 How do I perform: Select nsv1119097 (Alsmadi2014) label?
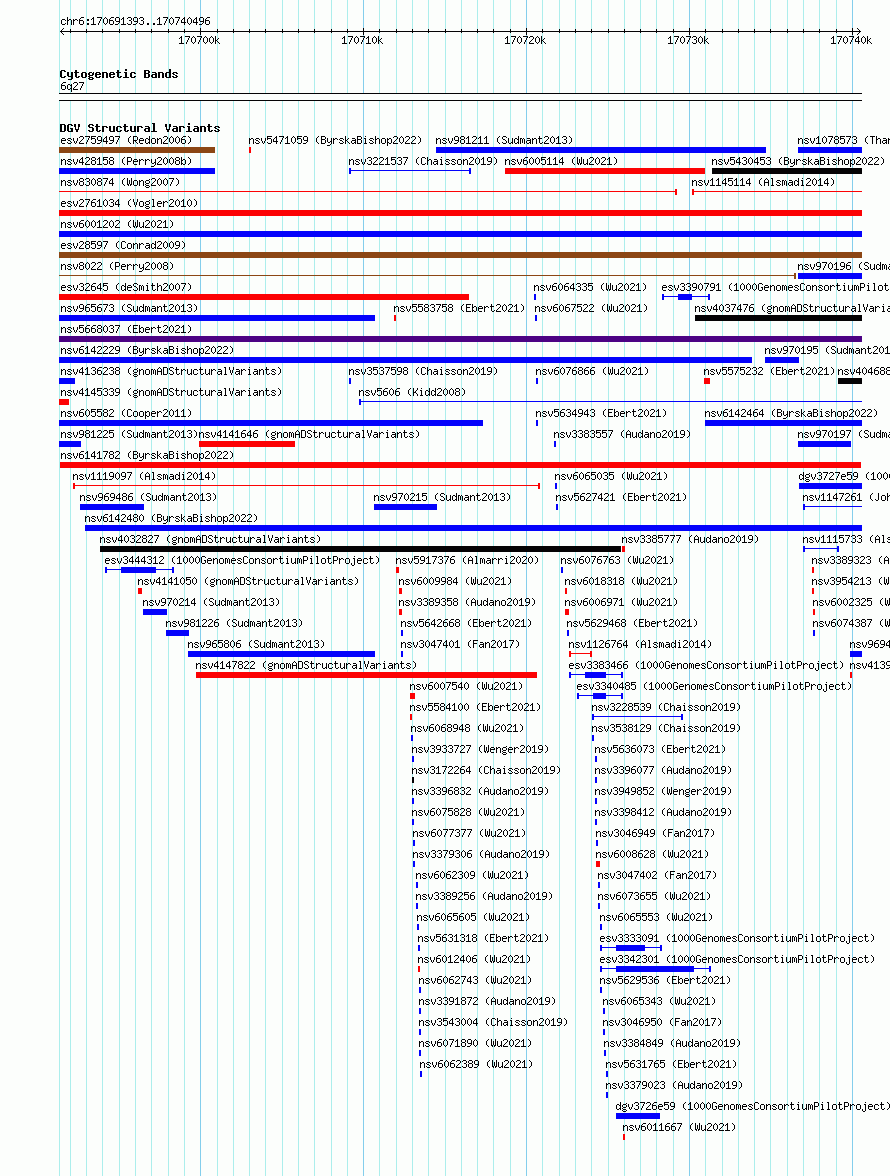(144, 476)
